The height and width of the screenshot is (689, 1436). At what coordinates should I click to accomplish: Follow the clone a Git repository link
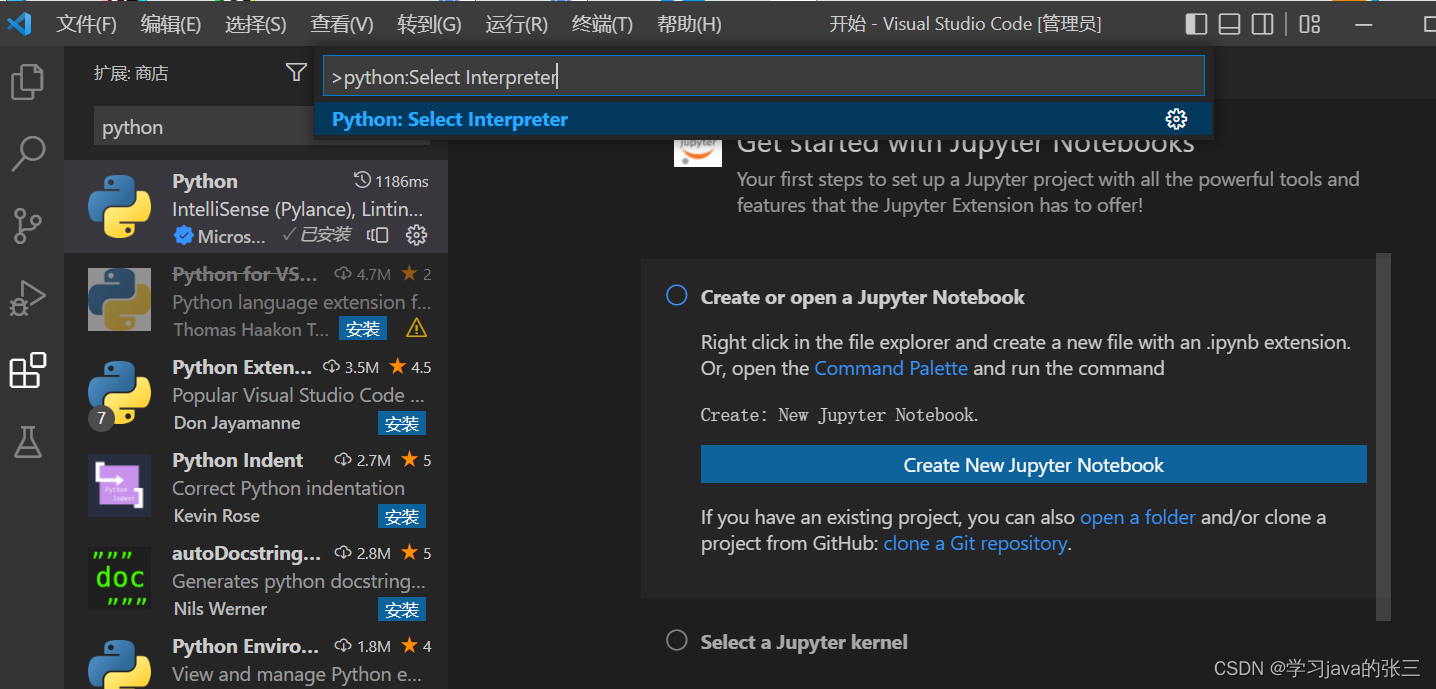click(975, 543)
